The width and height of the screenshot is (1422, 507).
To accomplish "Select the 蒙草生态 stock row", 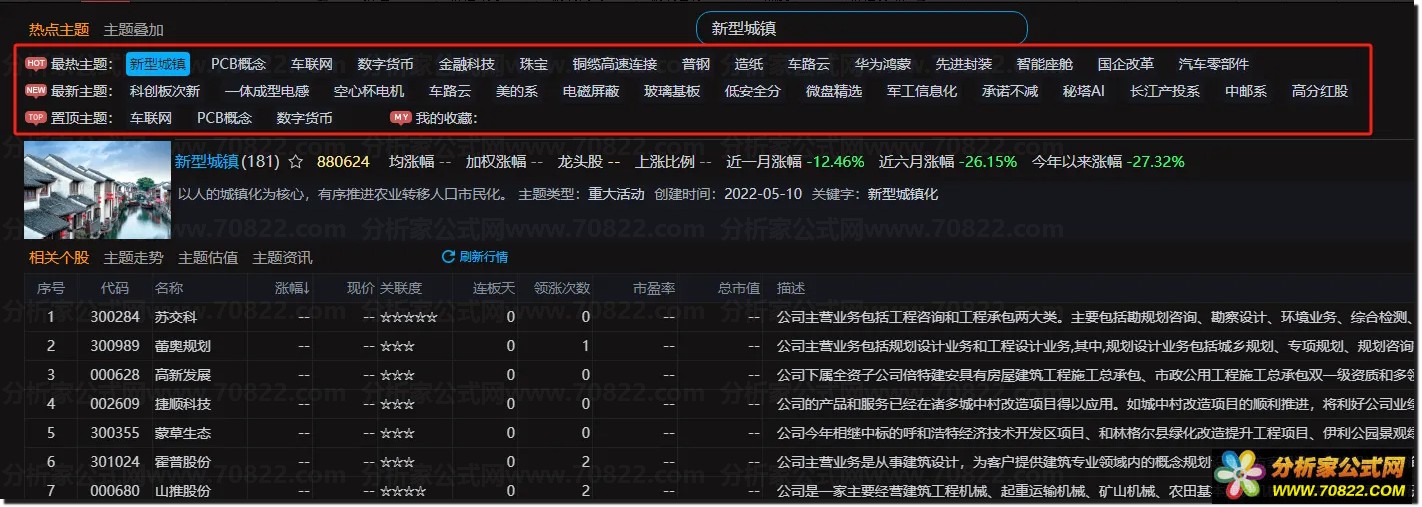I will 720,433.
